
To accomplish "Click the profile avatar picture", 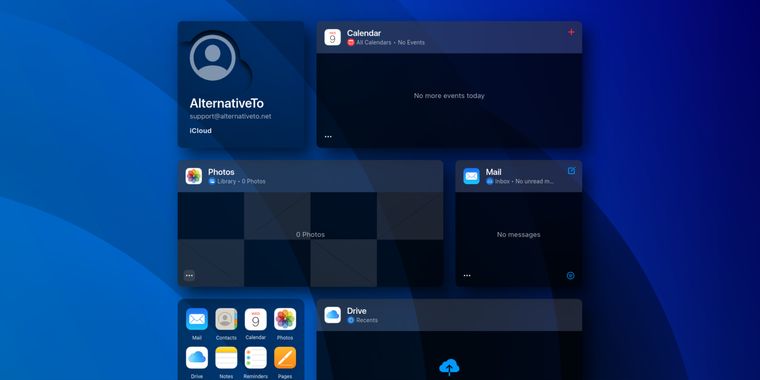I will (212, 58).
